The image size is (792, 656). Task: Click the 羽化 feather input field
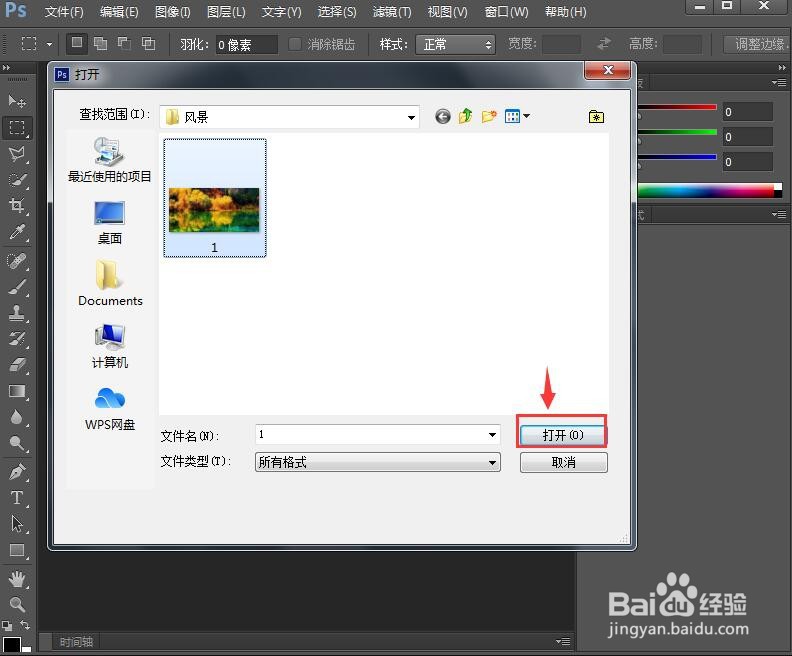246,45
